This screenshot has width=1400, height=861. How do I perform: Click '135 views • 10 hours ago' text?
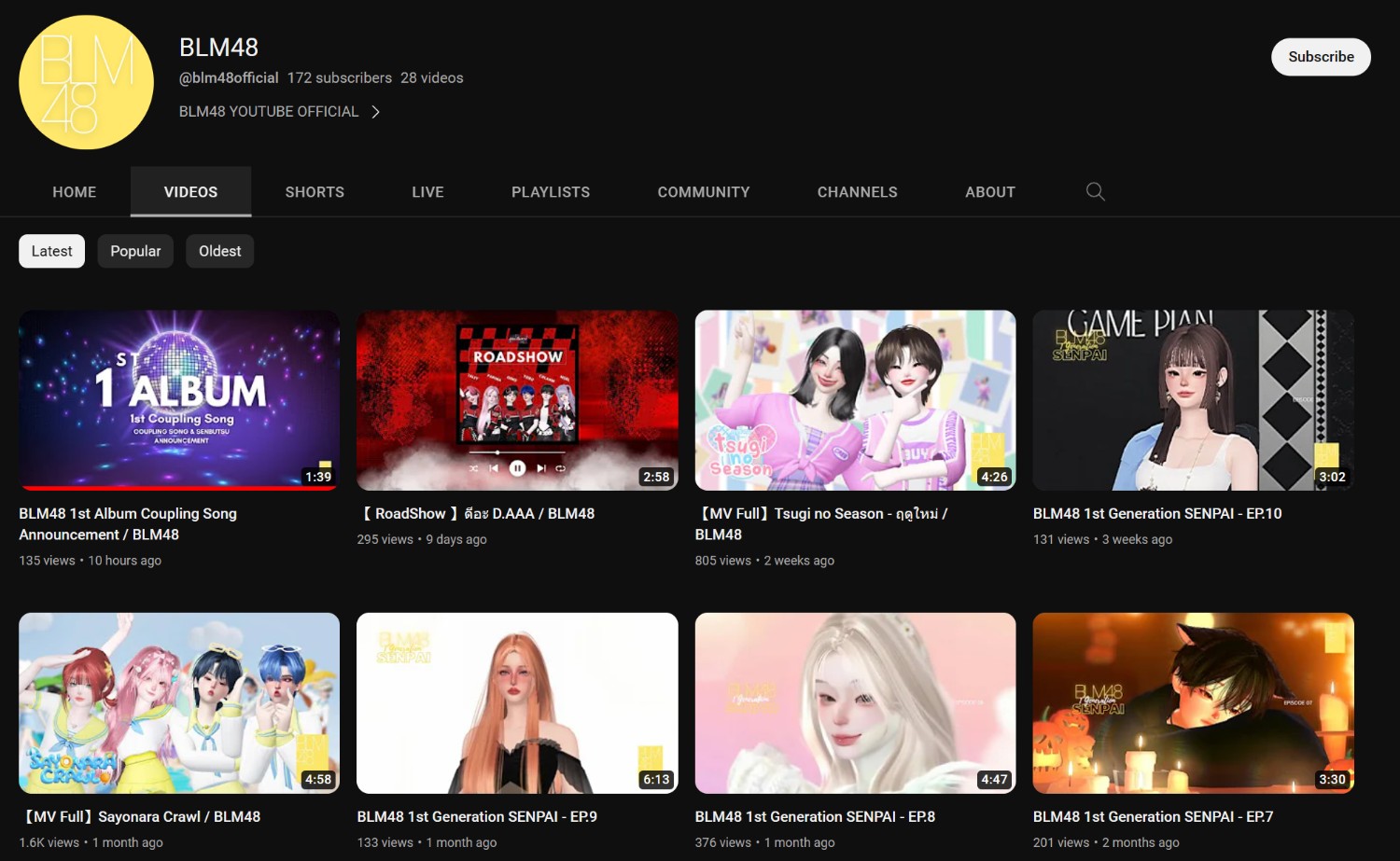pyautogui.click(x=91, y=561)
